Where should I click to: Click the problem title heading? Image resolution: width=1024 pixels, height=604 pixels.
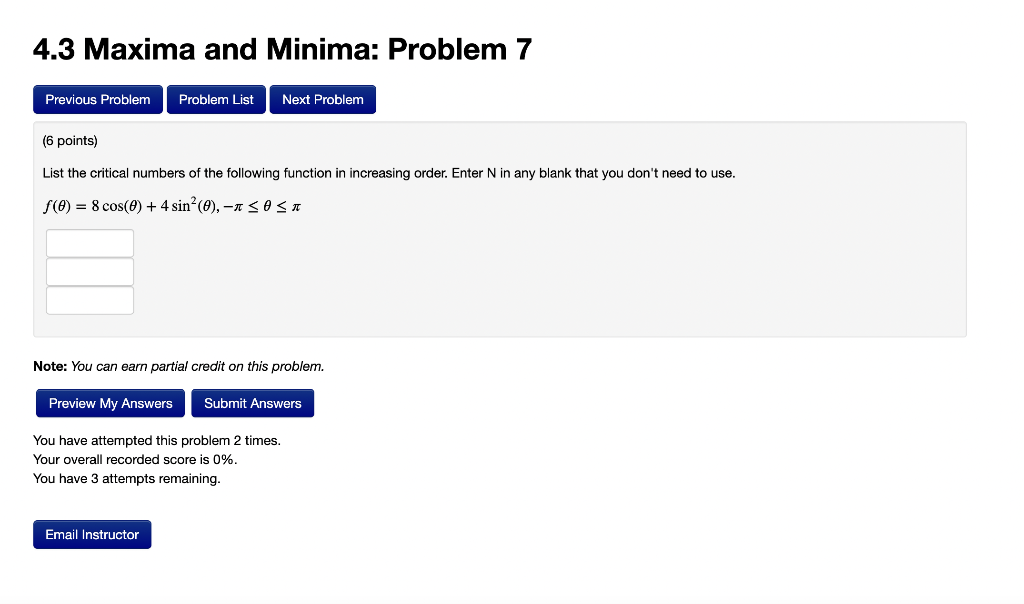tap(283, 48)
